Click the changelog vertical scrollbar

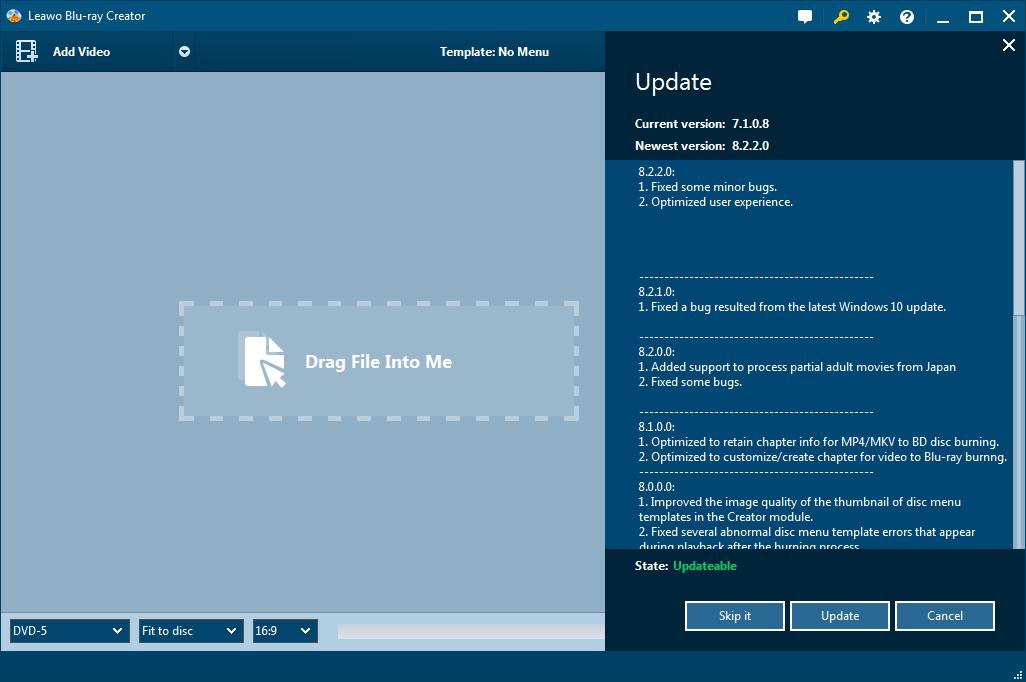(x=1019, y=238)
